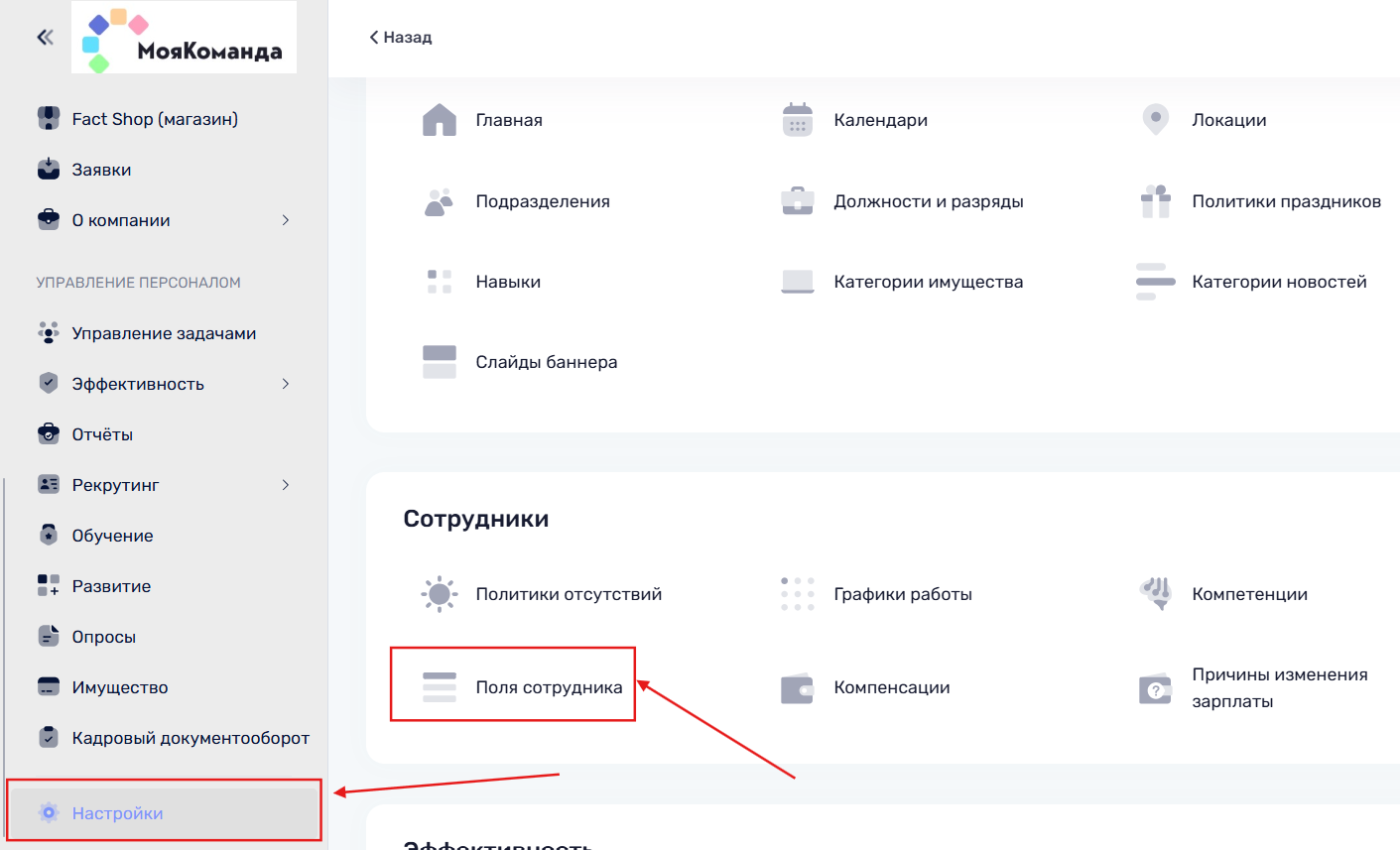Click the Должности и разряды briefcase icon
This screenshot has height=850, width=1400.
tap(797, 201)
